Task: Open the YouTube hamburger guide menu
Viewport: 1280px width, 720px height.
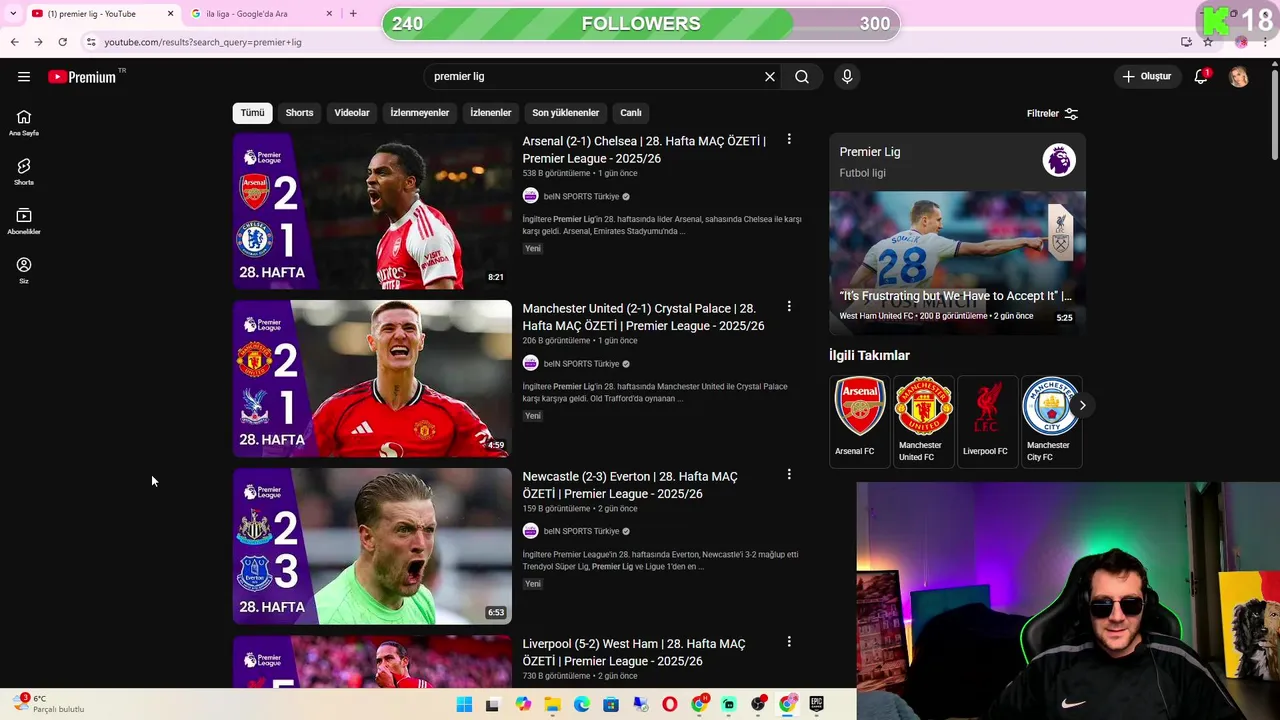Action: click(24, 77)
